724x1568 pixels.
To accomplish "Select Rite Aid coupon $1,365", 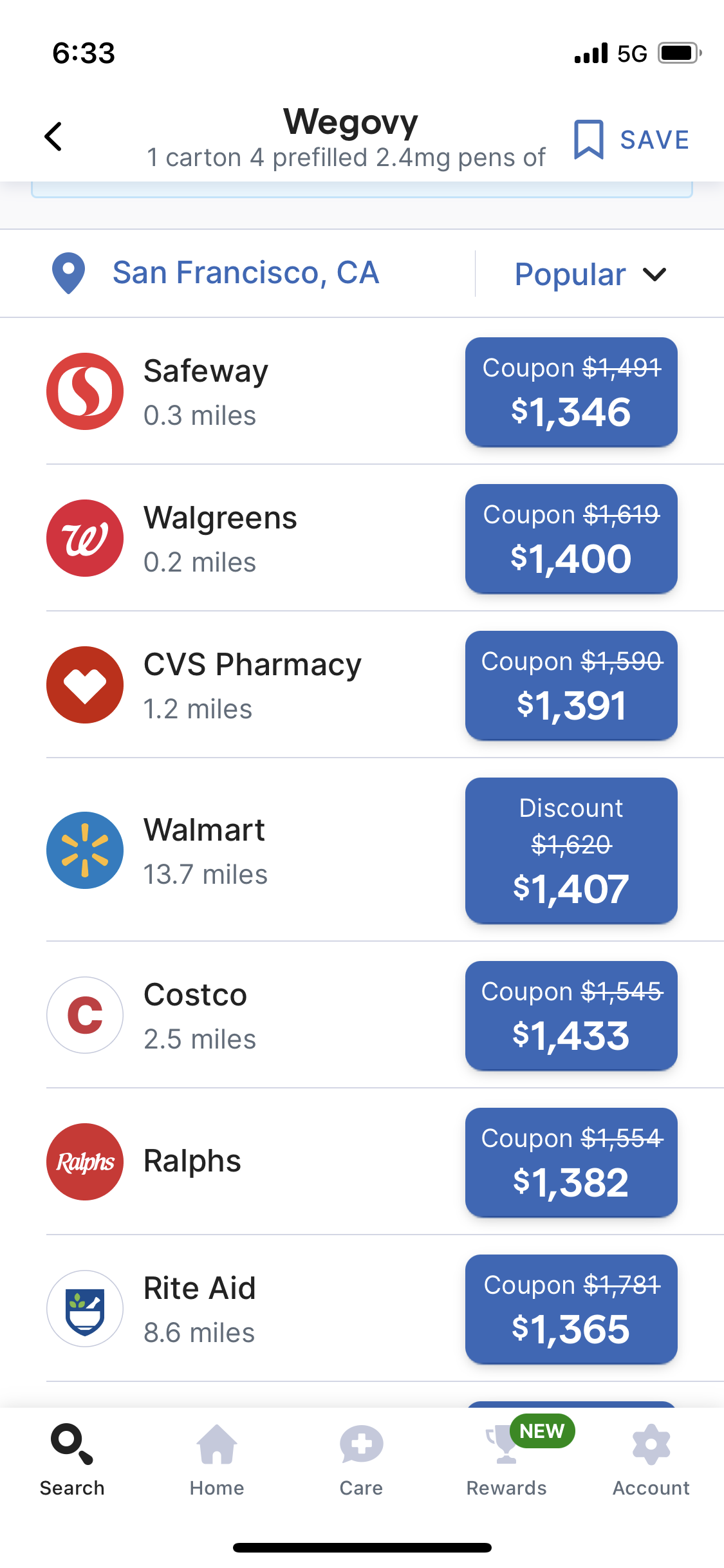I will pyautogui.click(x=571, y=1309).
